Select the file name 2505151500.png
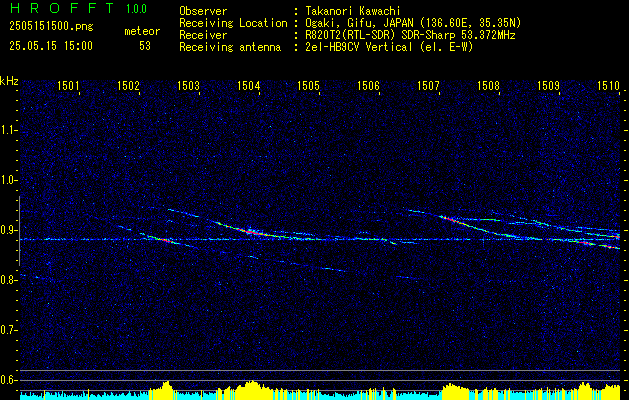The image size is (629, 400). click(x=51, y=27)
